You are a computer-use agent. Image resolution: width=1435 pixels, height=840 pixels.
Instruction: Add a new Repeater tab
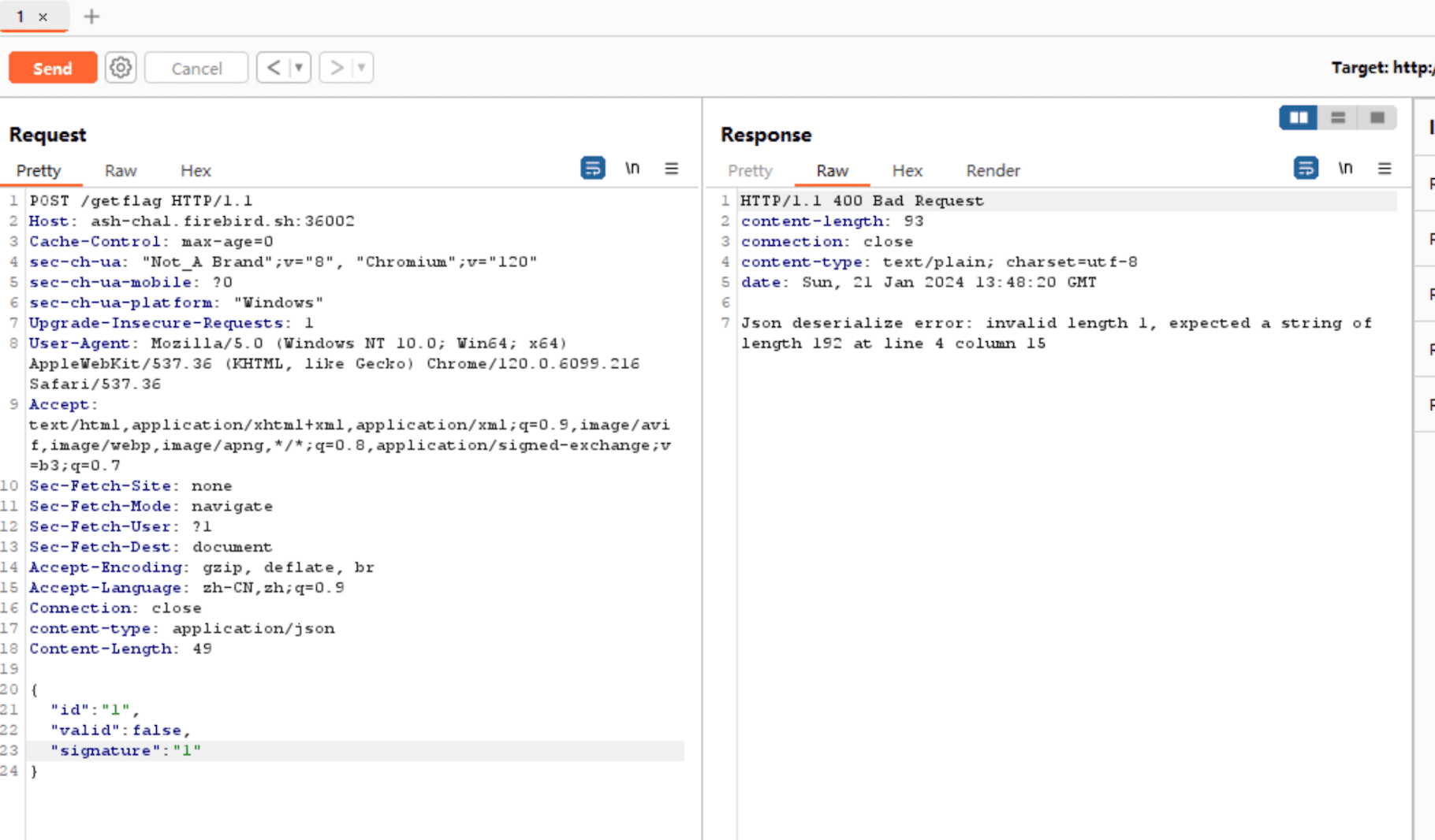pos(91,17)
